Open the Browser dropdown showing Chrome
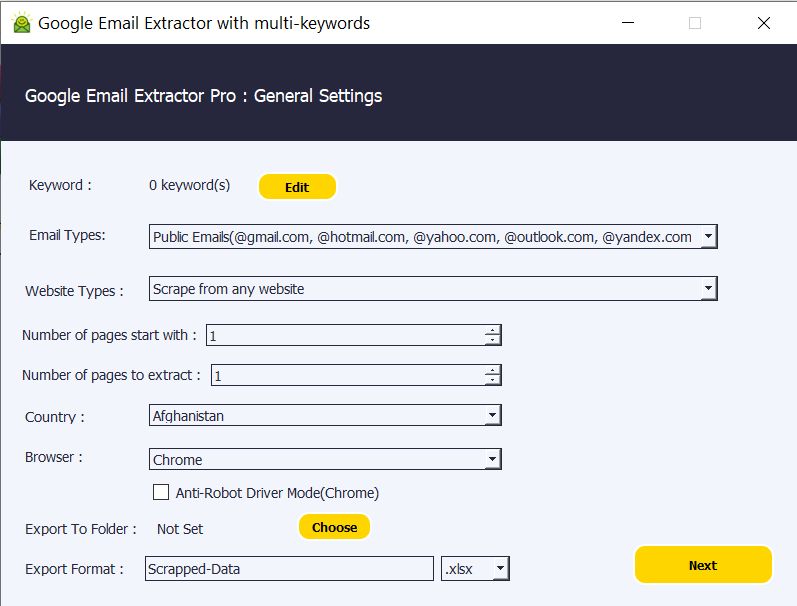This screenshot has height=606, width=797. tap(325, 459)
